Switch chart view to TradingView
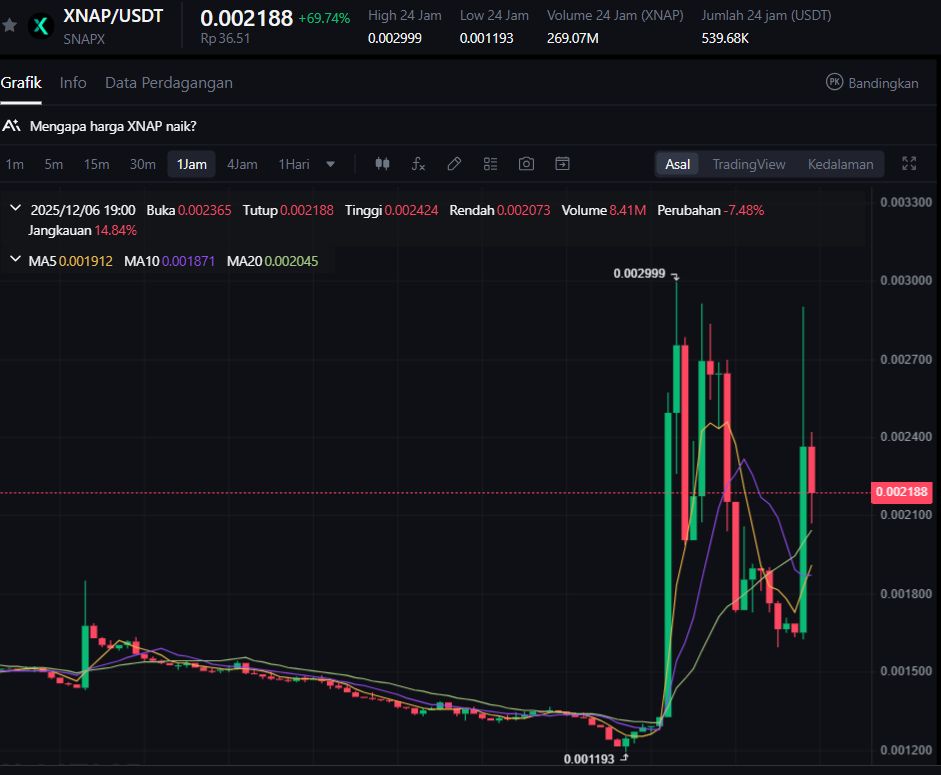 click(x=748, y=164)
